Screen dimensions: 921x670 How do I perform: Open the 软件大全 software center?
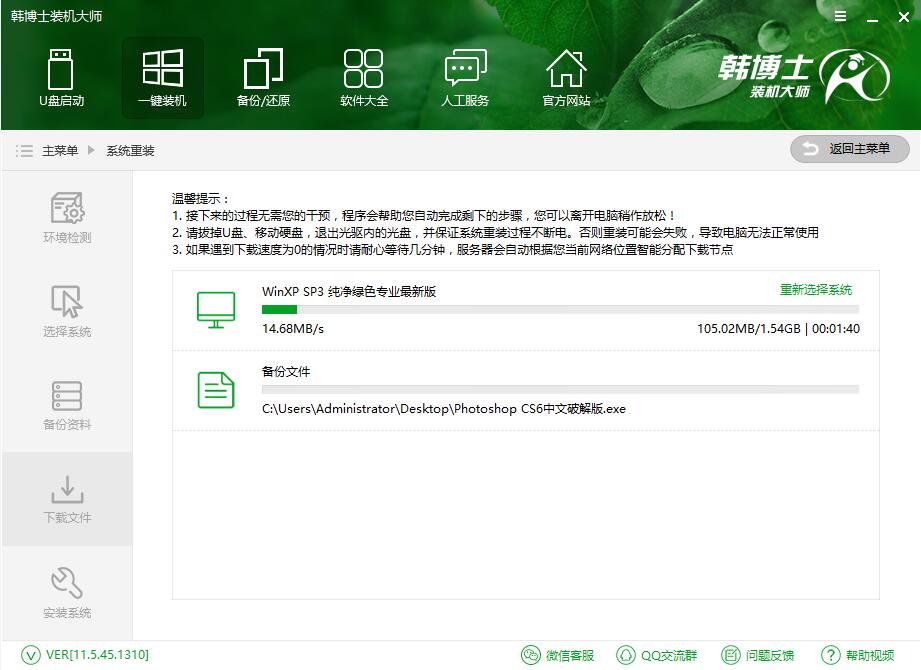pyautogui.click(x=364, y=77)
